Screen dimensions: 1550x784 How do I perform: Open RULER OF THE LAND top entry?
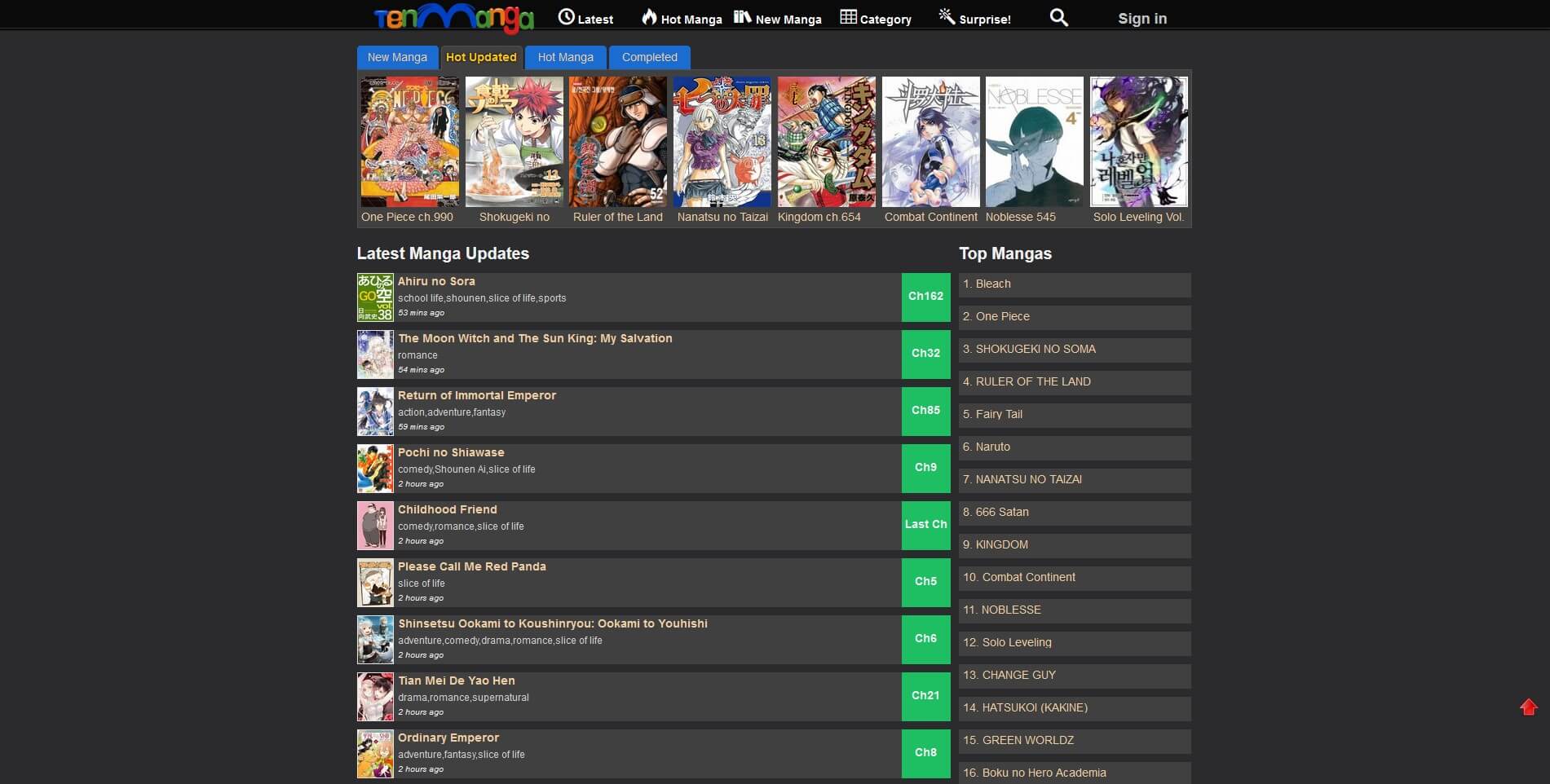click(1075, 382)
